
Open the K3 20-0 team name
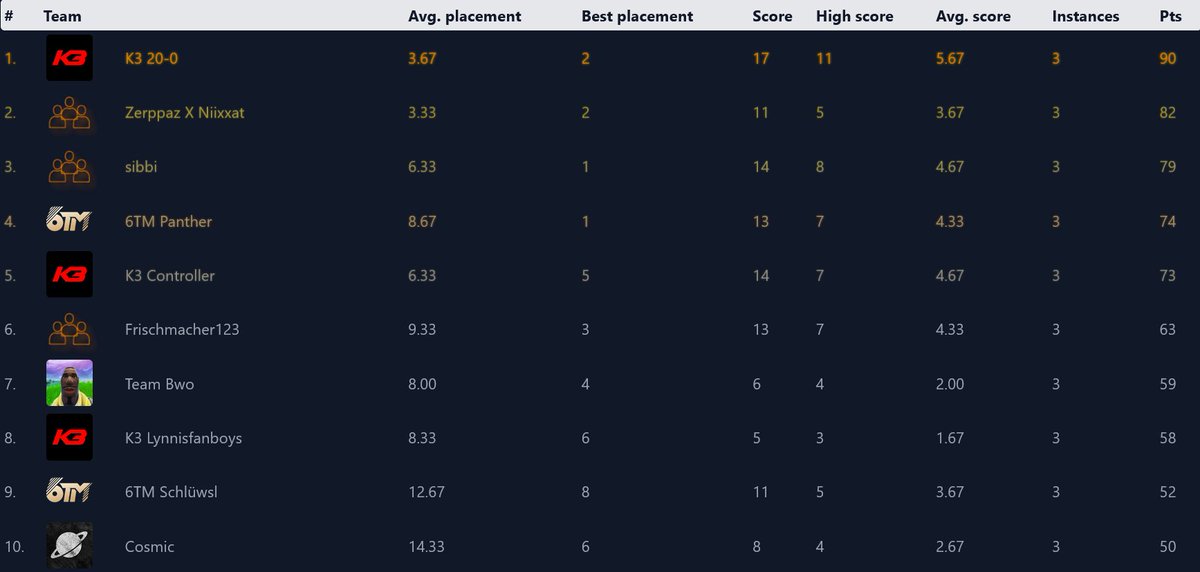(x=152, y=58)
